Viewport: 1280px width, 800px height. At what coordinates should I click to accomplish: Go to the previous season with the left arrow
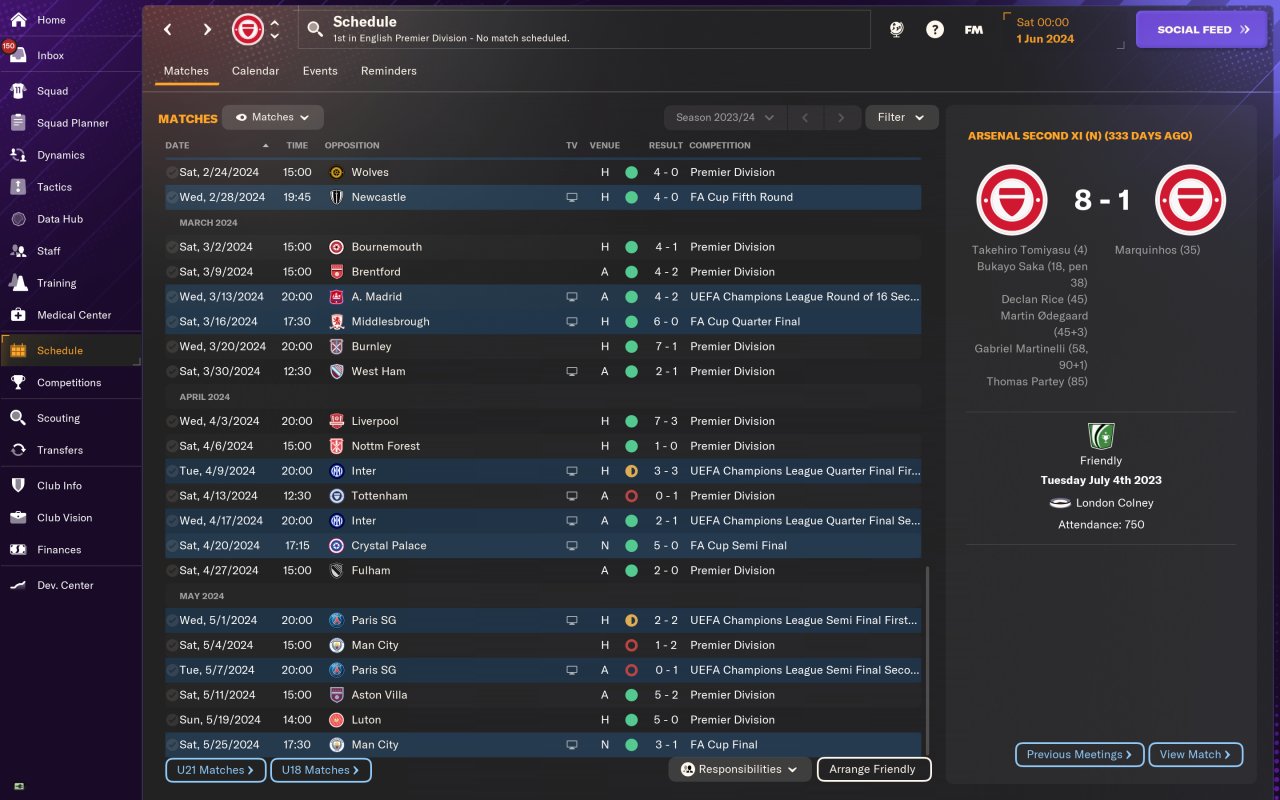[x=805, y=118]
